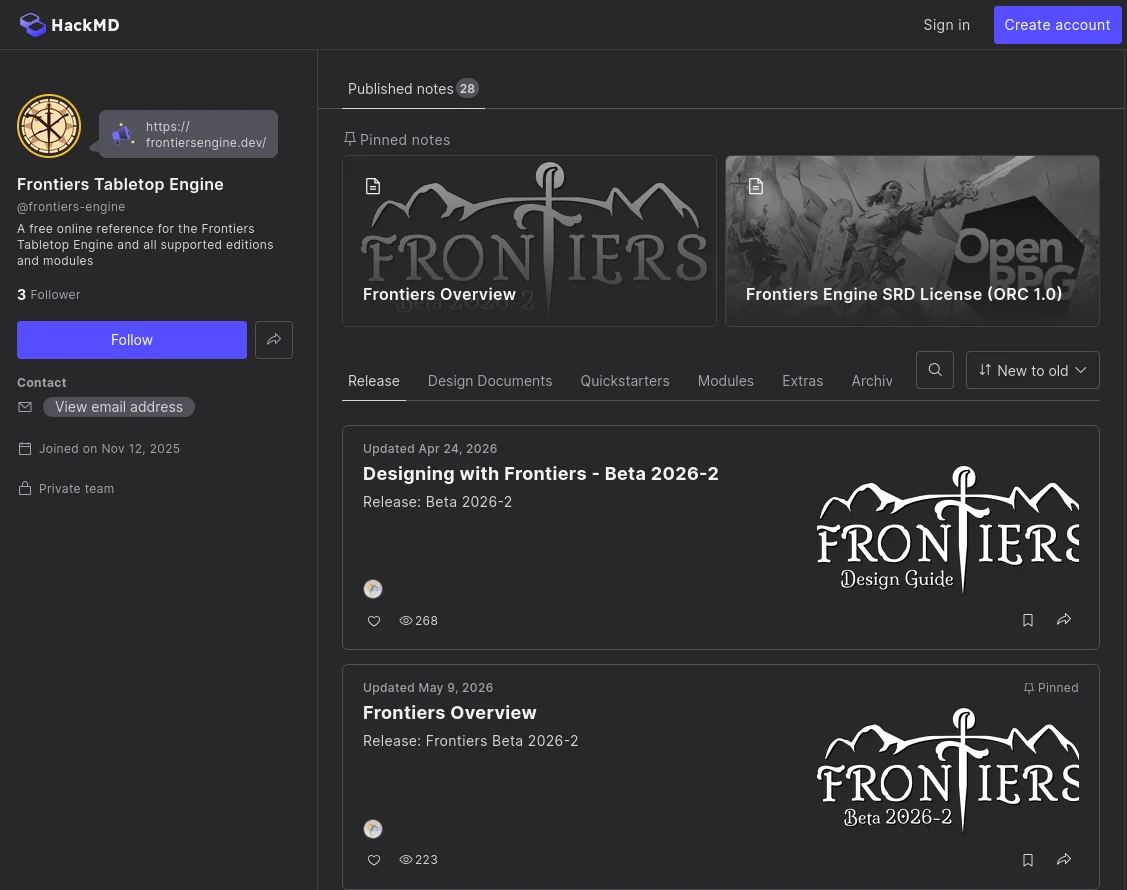
Task: Open the New to old sort dropdown
Action: 1033,370
